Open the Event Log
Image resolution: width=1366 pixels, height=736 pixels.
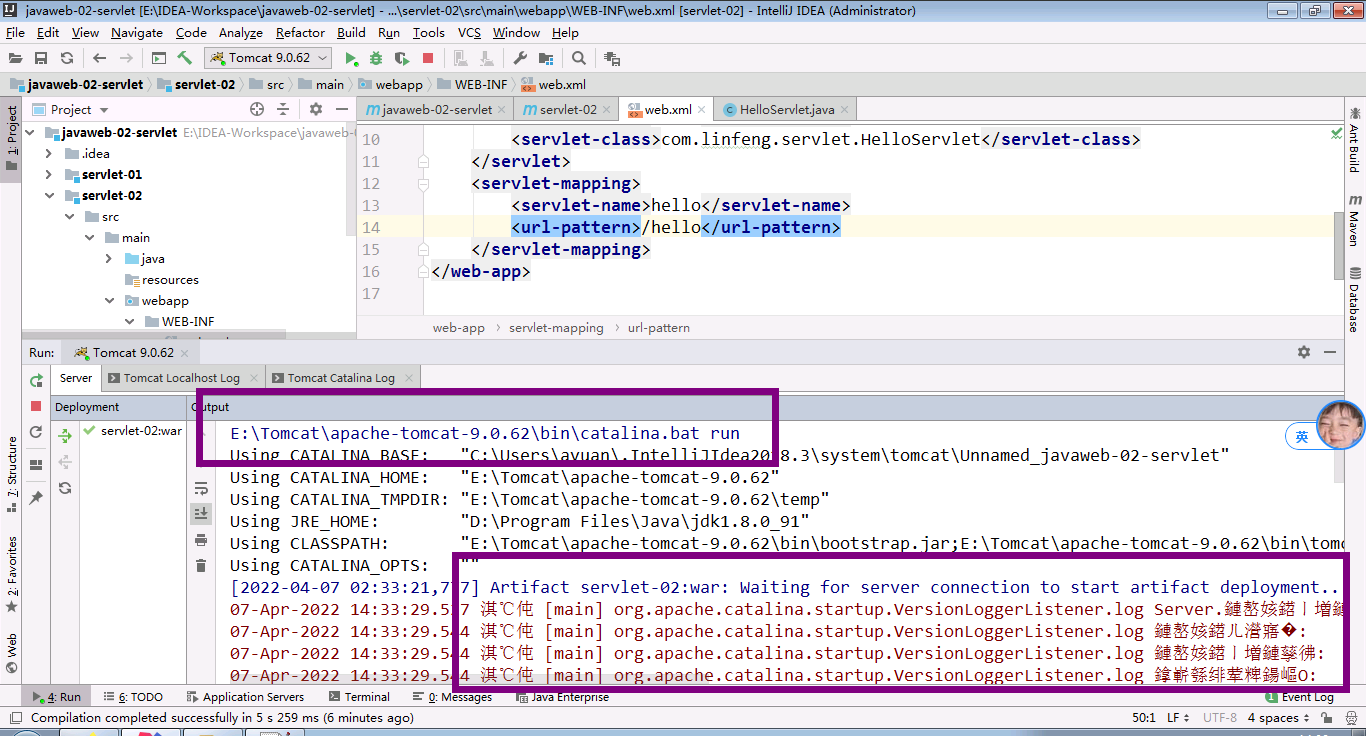[1299, 697]
